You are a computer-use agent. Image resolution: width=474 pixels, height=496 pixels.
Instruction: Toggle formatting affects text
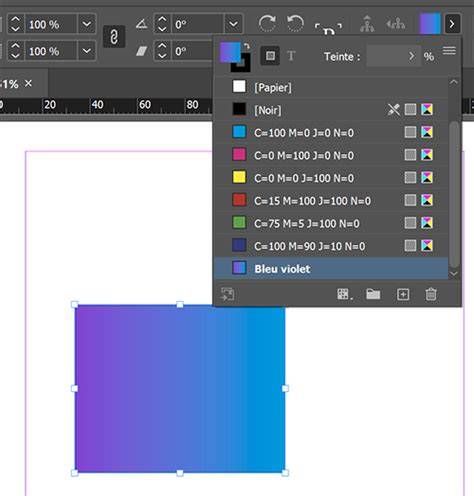pyautogui.click(x=291, y=56)
